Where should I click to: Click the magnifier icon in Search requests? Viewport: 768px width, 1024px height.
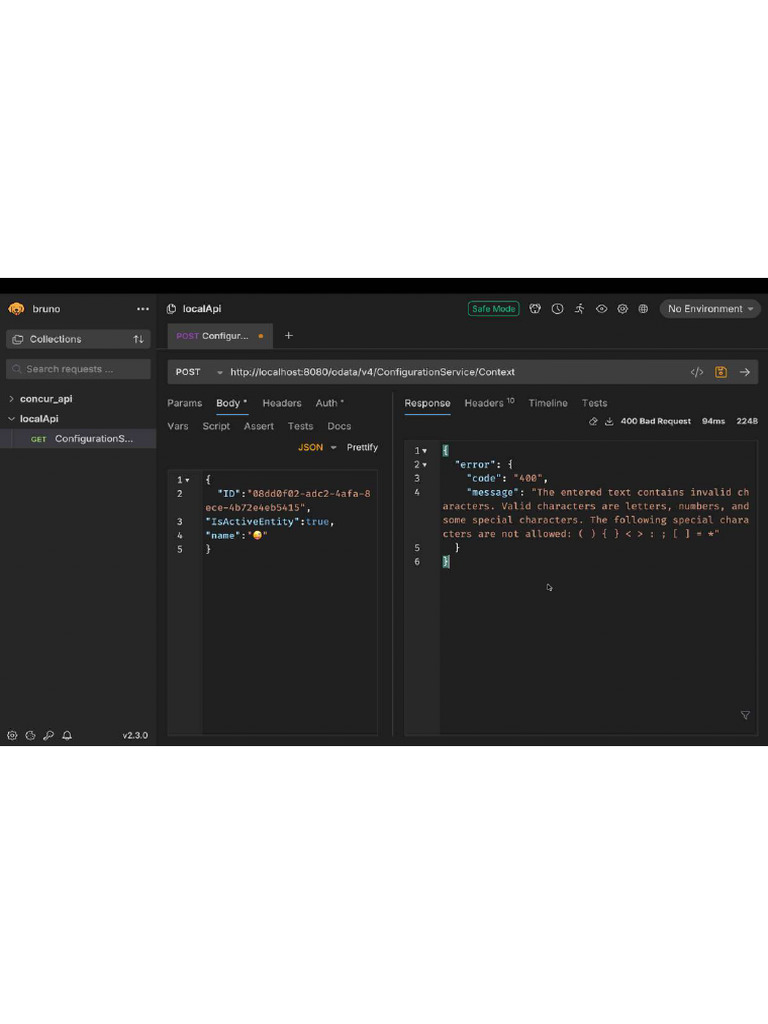(x=17, y=369)
